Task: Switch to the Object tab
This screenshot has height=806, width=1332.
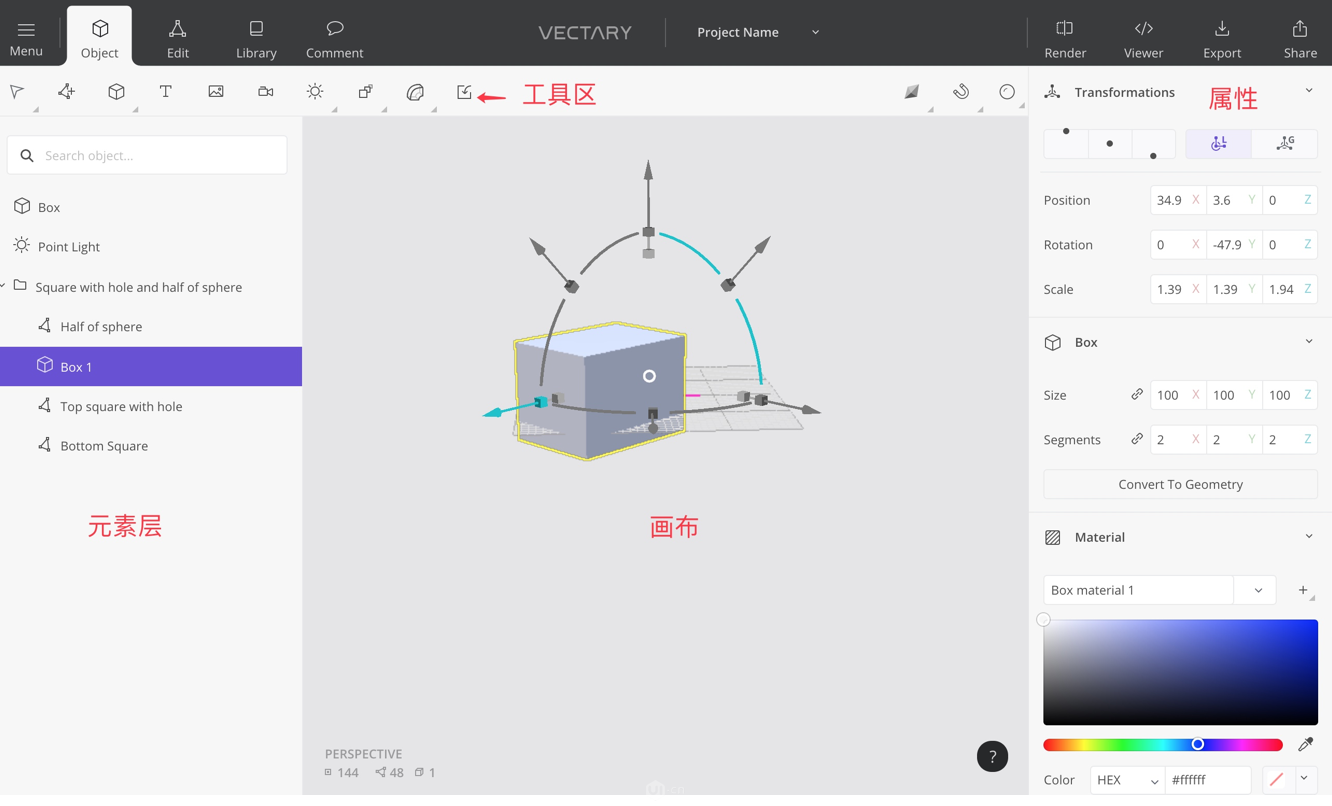Action: click(x=99, y=38)
